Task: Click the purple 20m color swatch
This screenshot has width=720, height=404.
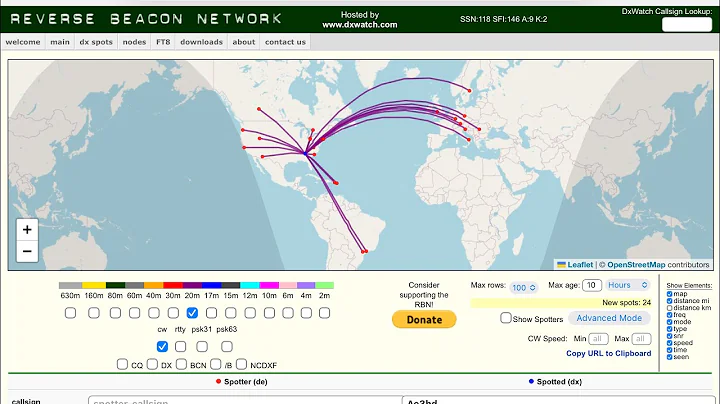Action: pyautogui.click(x=192, y=285)
